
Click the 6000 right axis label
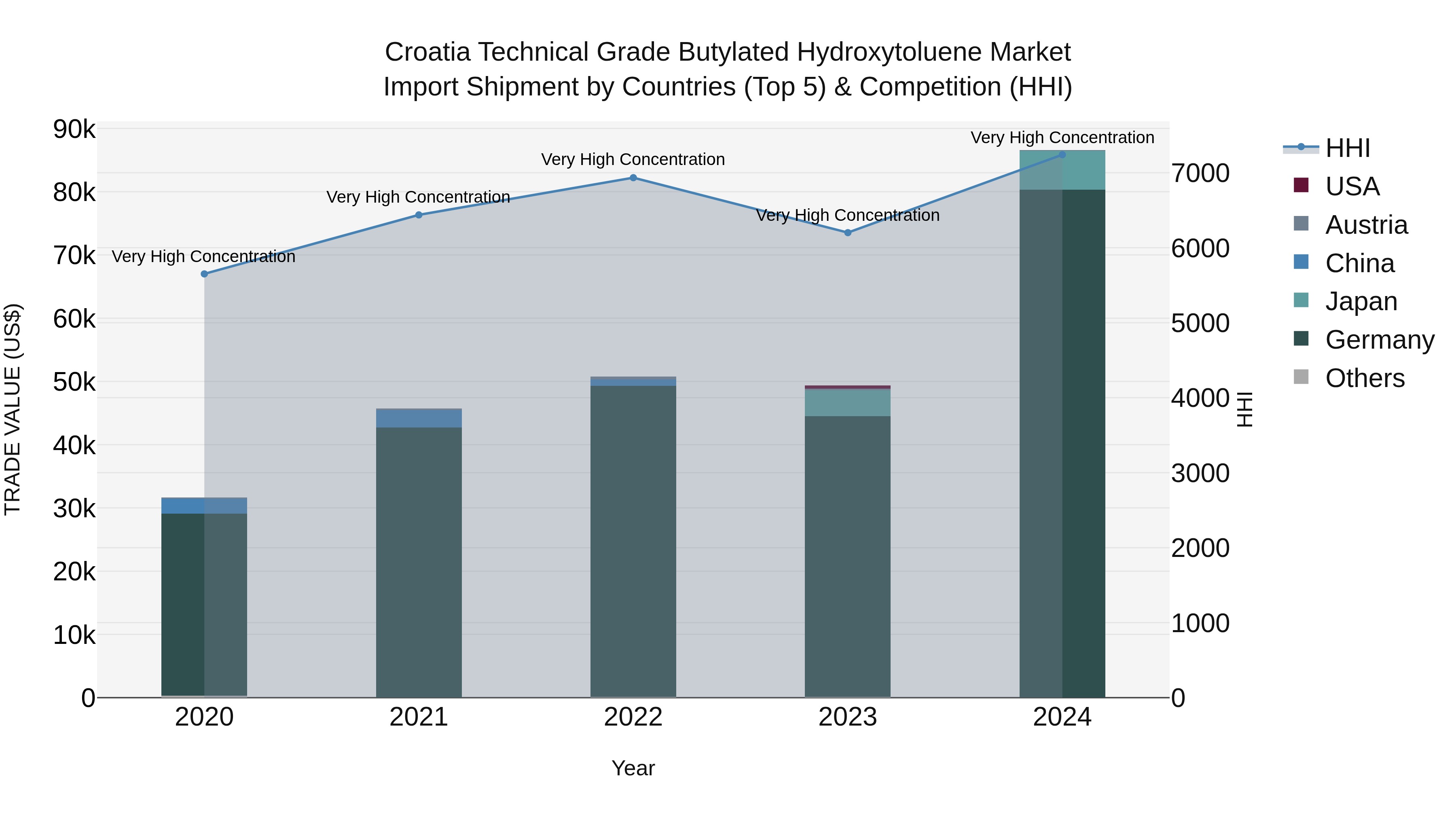[1200, 249]
